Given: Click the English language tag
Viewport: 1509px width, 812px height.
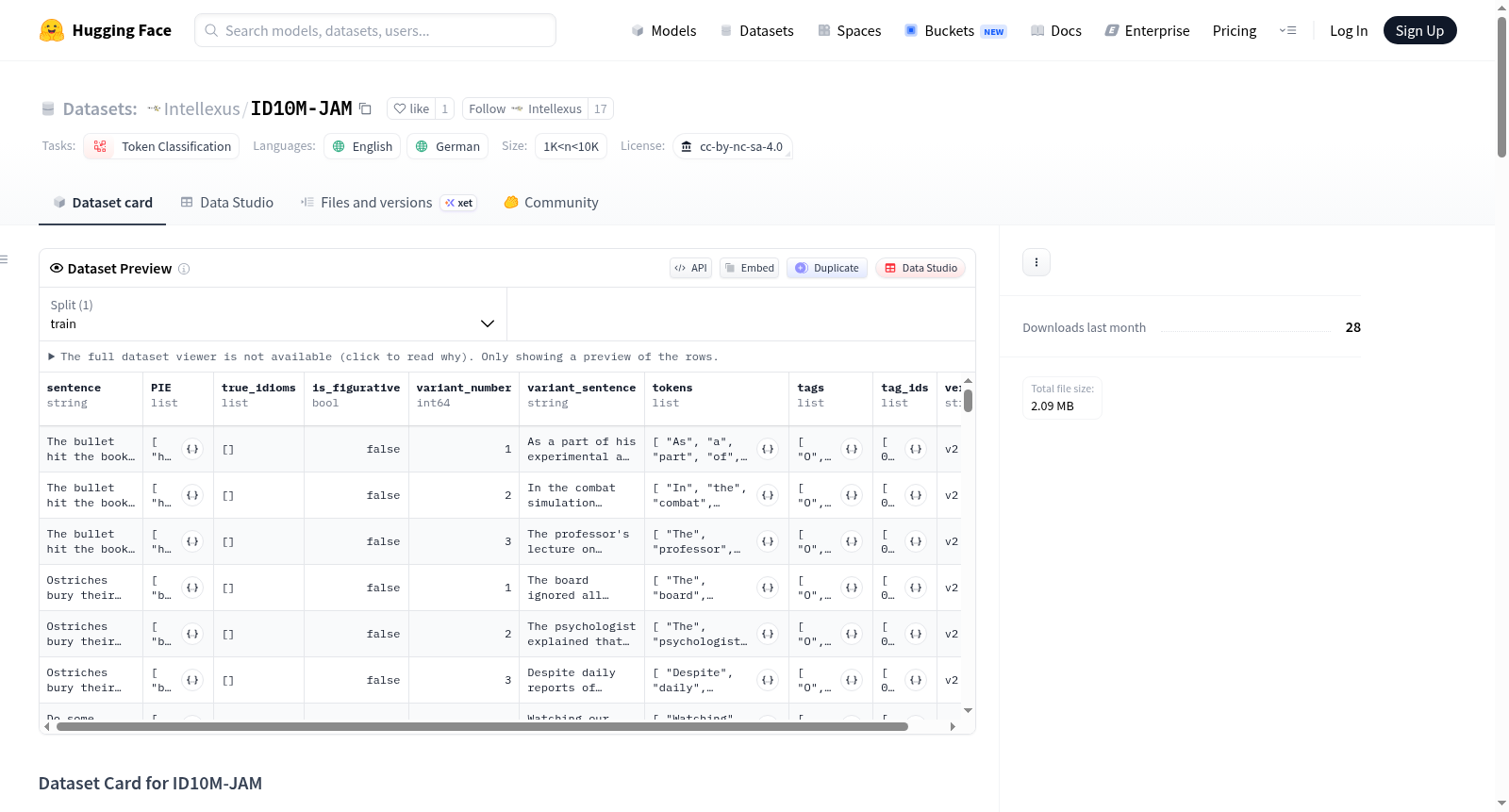Looking at the screenshot, I should tap(362, 146).
